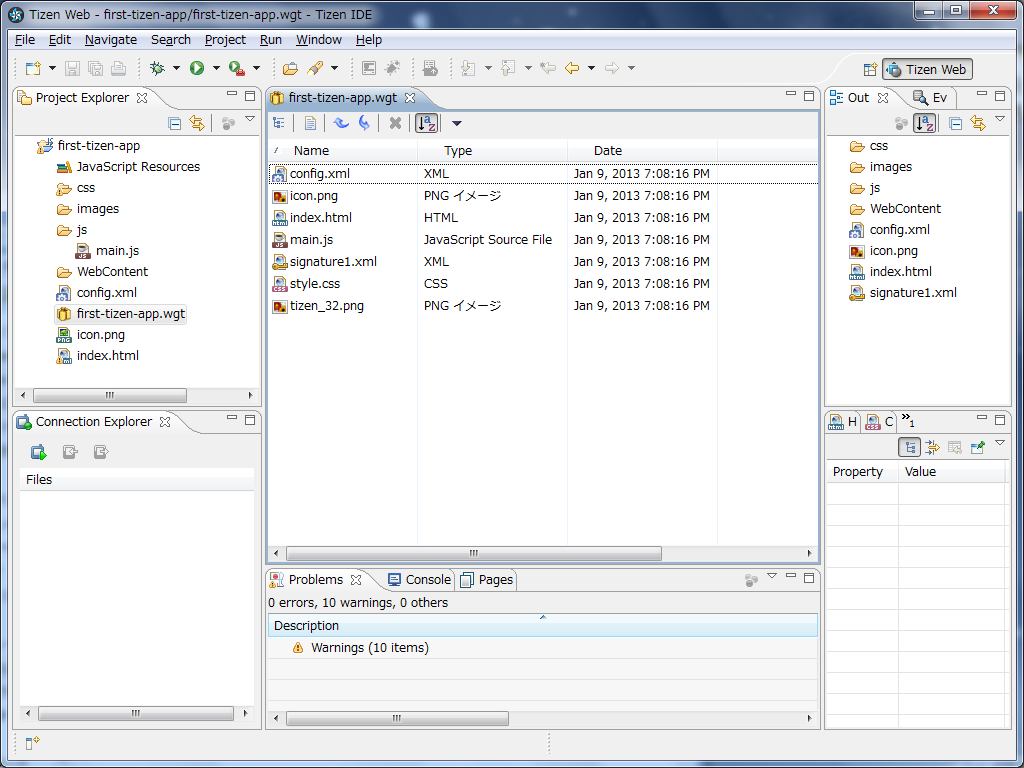Viewport: 1024px width, 768px height.
Task: Click the wgt editor horizontal scrollbar thumb
Action: pos(473,554)
